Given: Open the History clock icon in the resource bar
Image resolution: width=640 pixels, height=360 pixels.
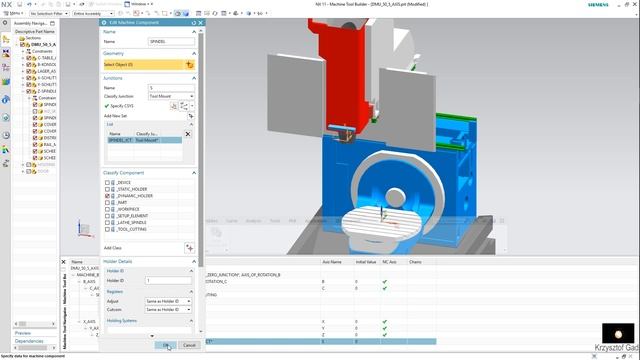Looking at the screenshot, I should tap(6, 136).
